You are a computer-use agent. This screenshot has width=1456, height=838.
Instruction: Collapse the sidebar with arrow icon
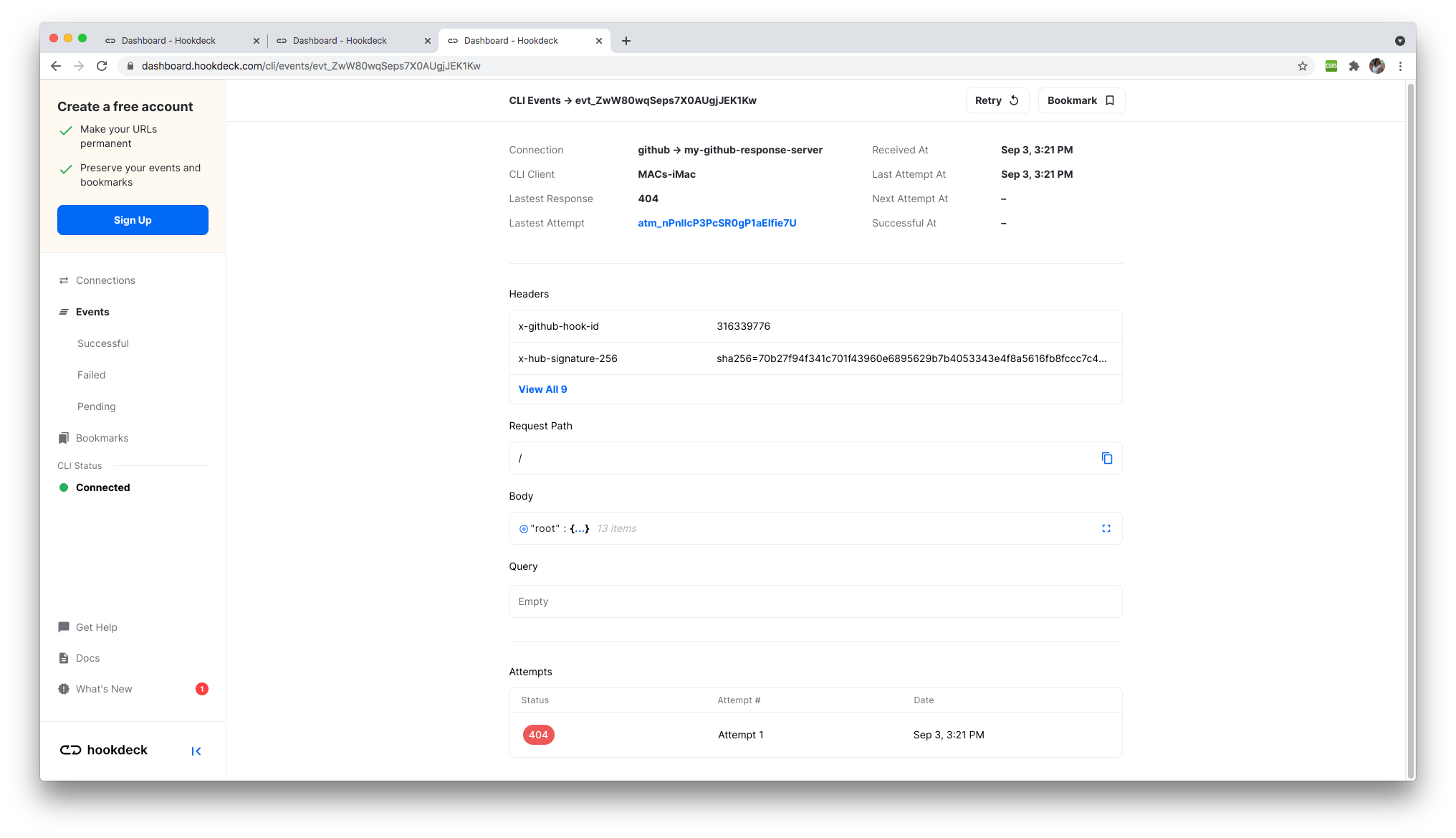(x=196, y=751)
